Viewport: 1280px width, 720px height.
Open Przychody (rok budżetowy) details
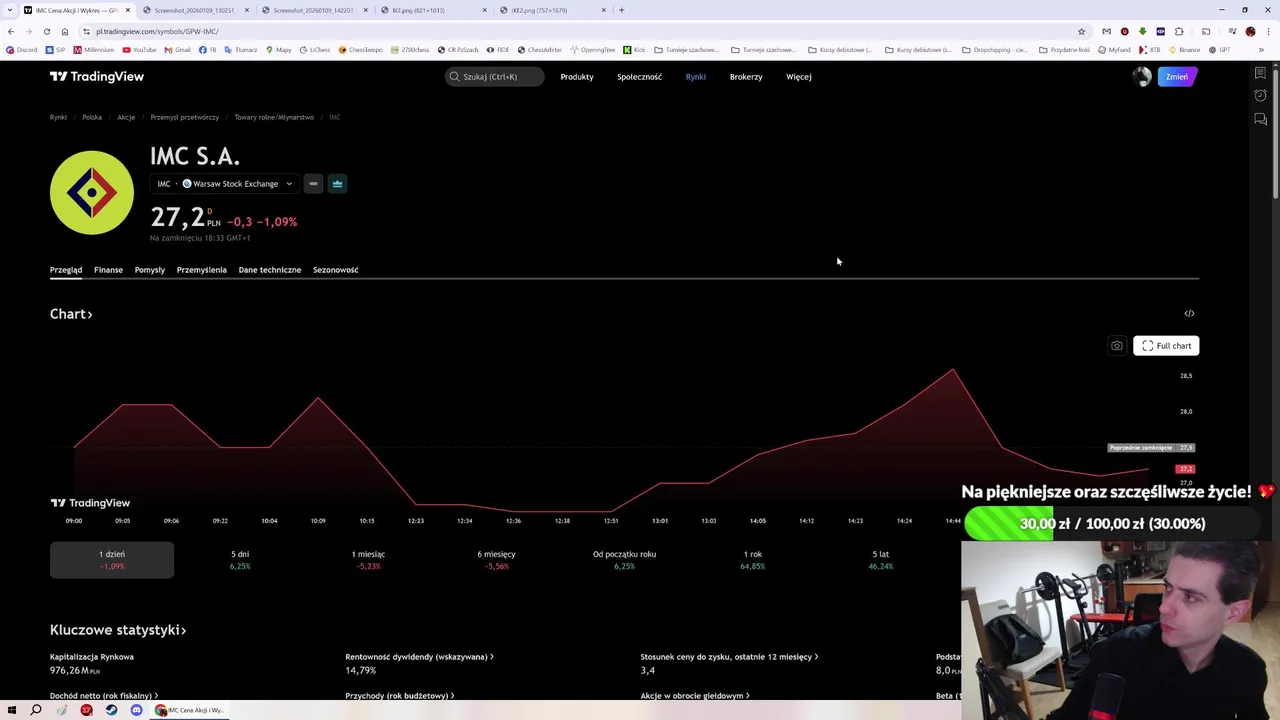tap(400, 696)
